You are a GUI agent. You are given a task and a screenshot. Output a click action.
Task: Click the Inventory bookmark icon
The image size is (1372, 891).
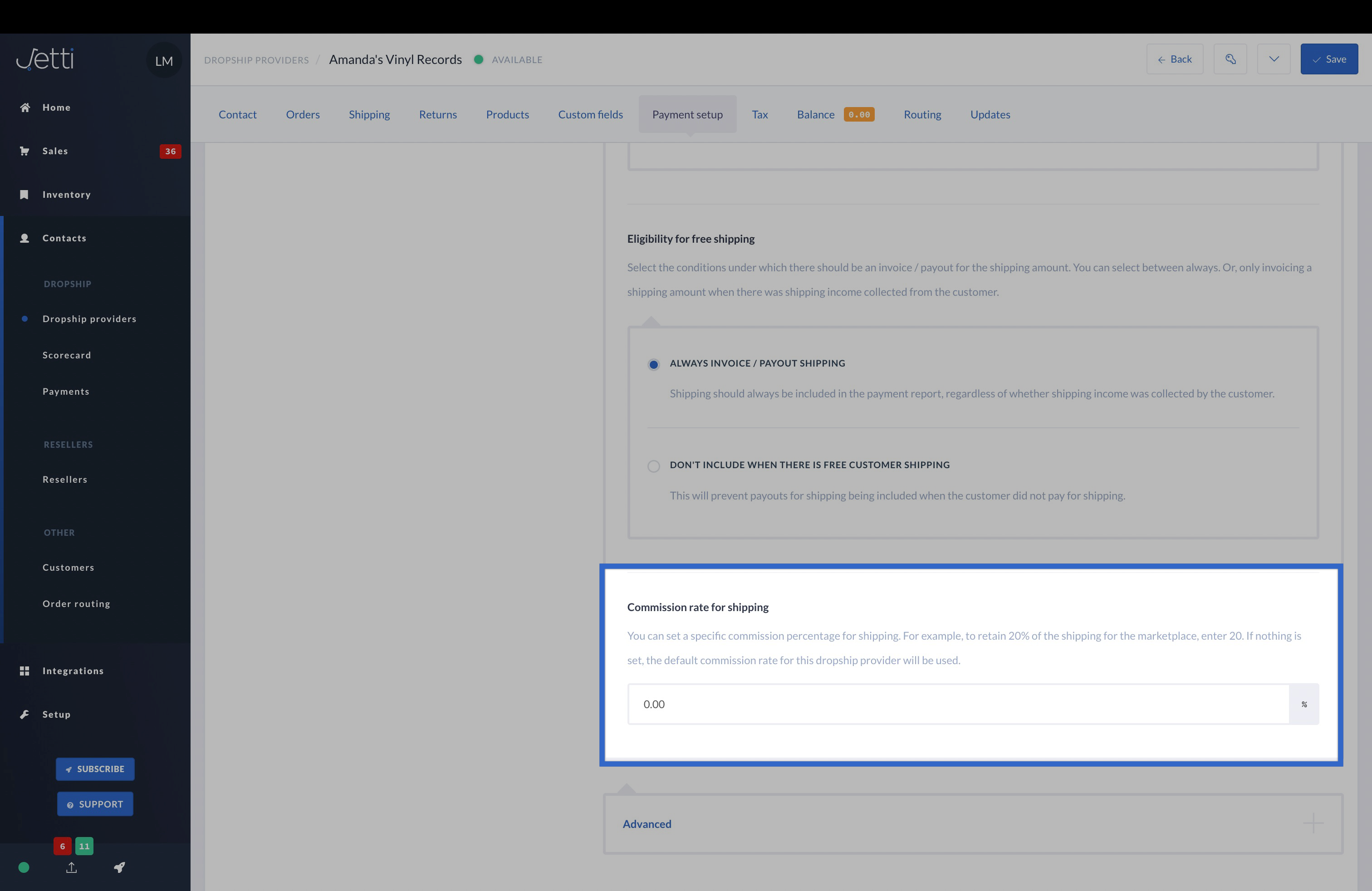pyautogui.click(x=24, y=194)
